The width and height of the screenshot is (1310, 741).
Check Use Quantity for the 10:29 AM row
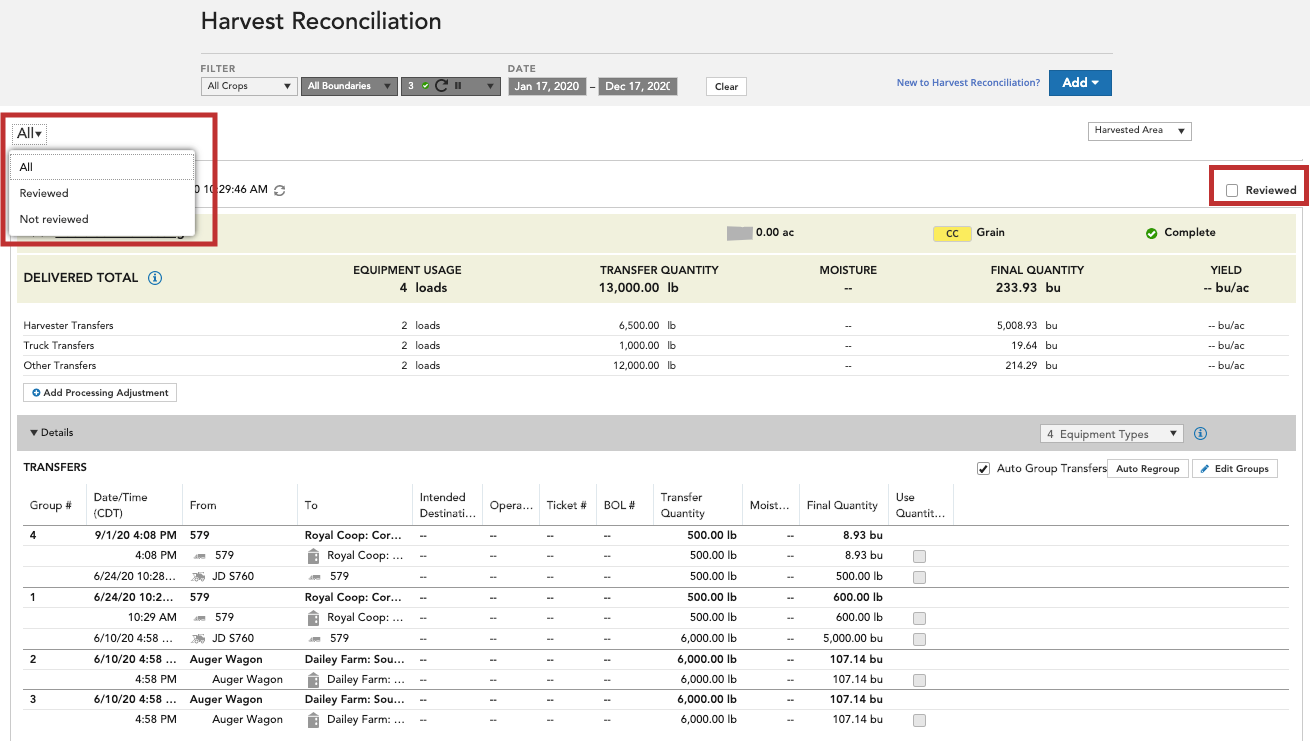pos(919,618)
